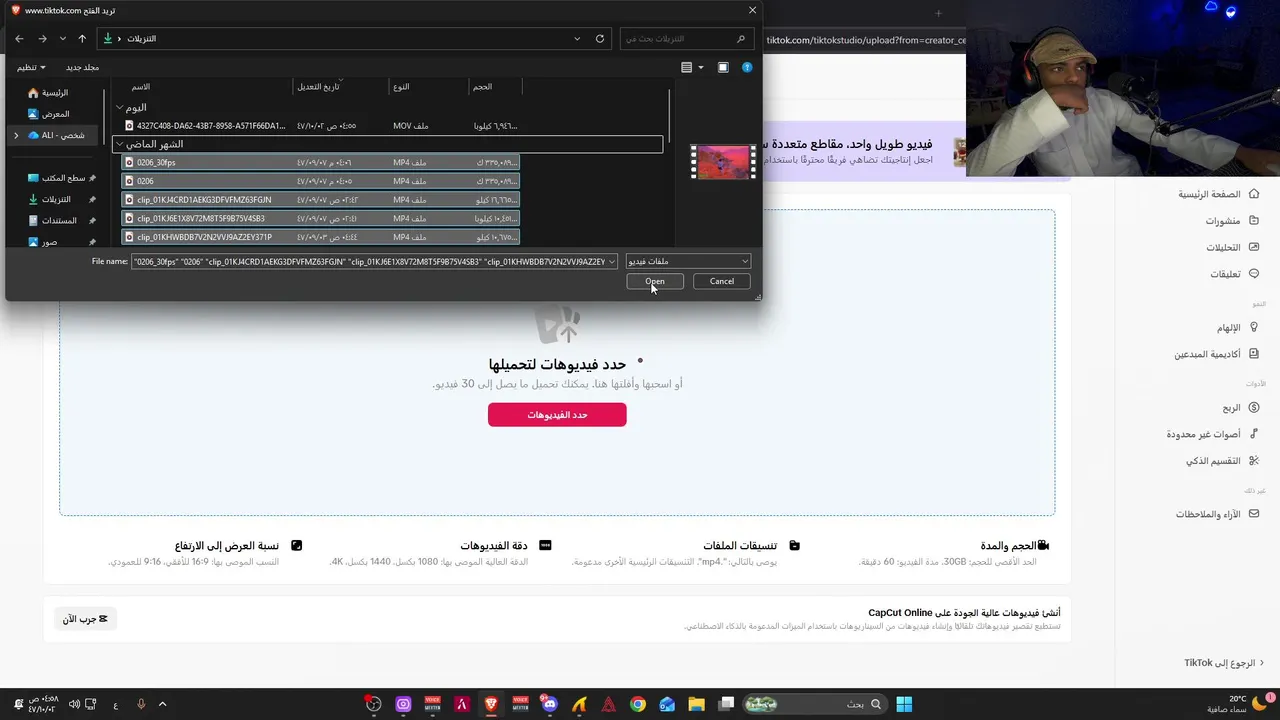Select الرئيسية in the navigation pane
This screenshot has width=1280, height=720.
(x=50, y=92)
